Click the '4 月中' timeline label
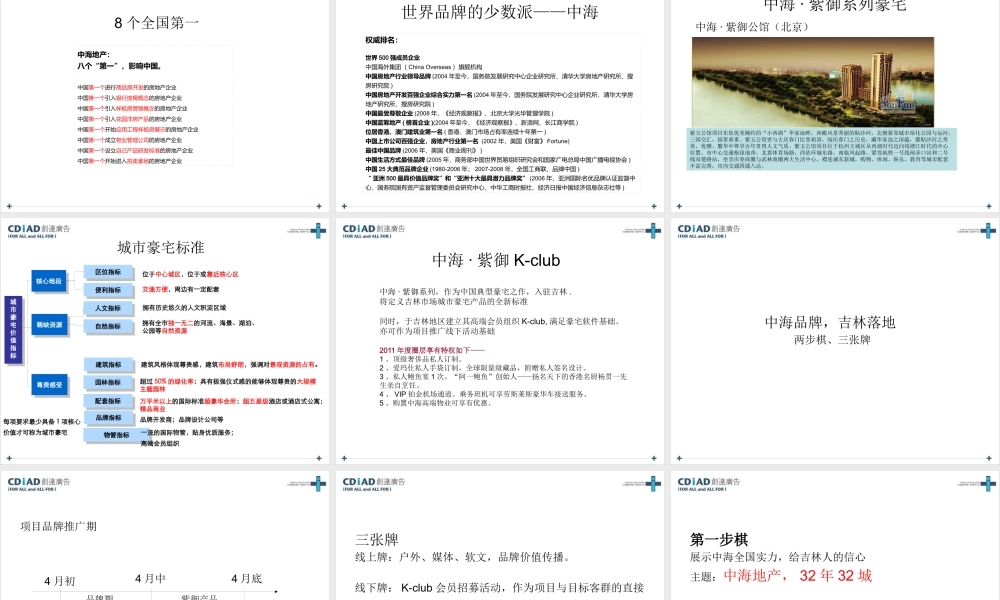This screenshot has width=1000, height=600. pyautogui.click(x=150, y=578)
